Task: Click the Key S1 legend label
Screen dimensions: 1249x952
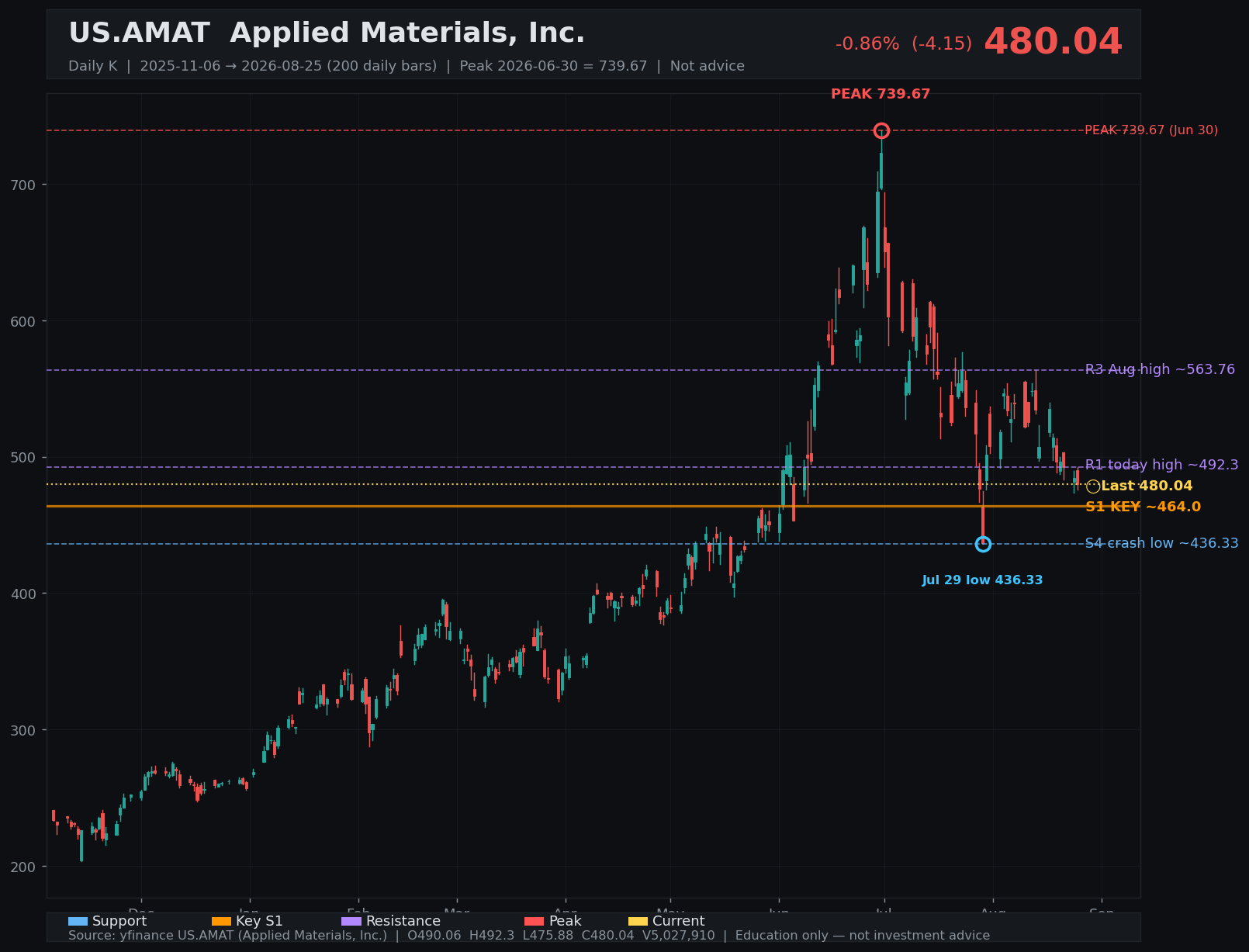Action: coord(259,921)
